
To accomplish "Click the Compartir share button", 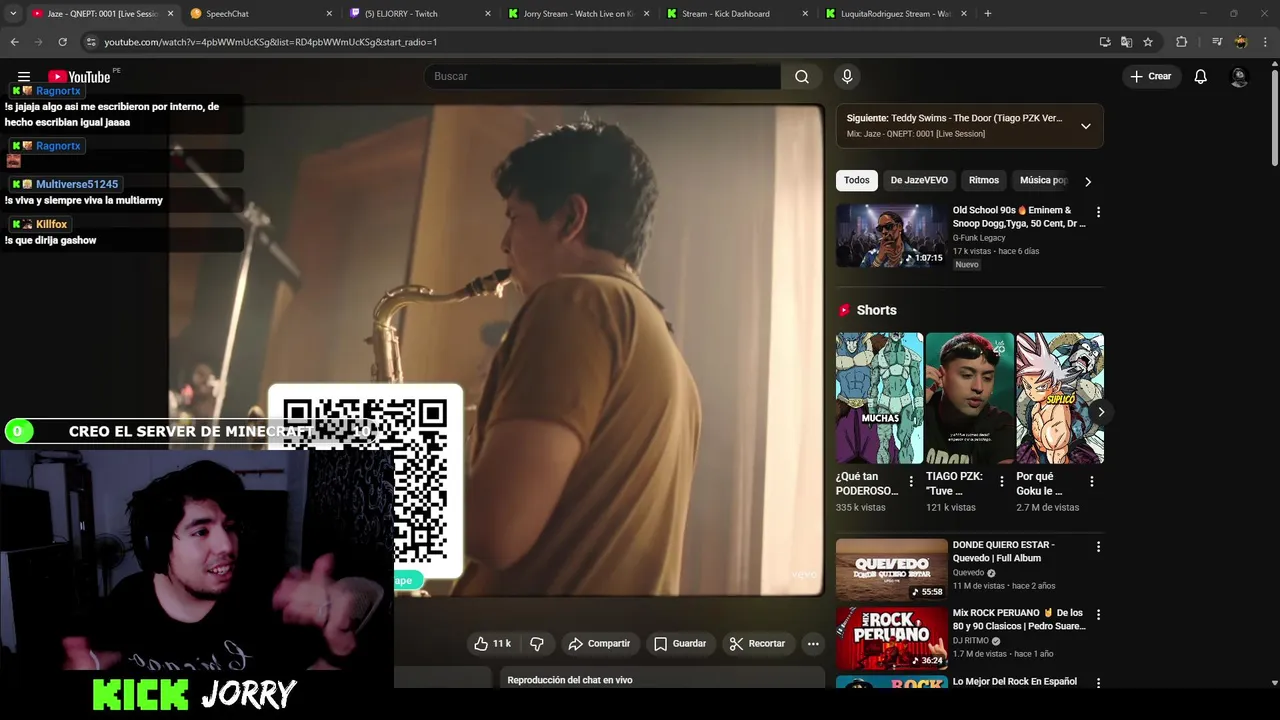I will coord(599,644).
